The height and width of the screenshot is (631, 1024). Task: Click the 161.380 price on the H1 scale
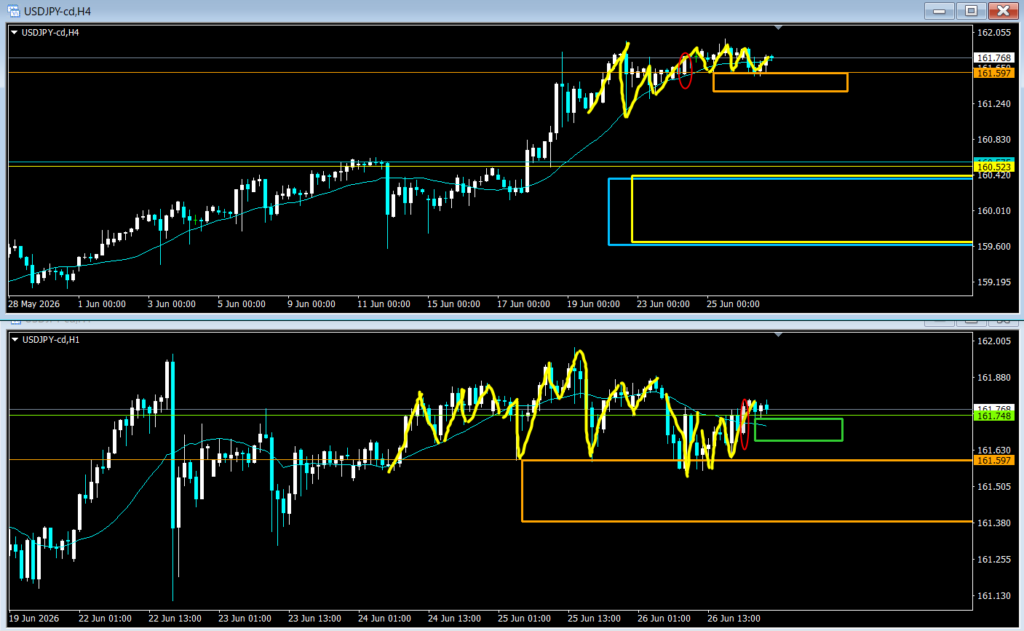pyautogui.click(x=994, y=523)
